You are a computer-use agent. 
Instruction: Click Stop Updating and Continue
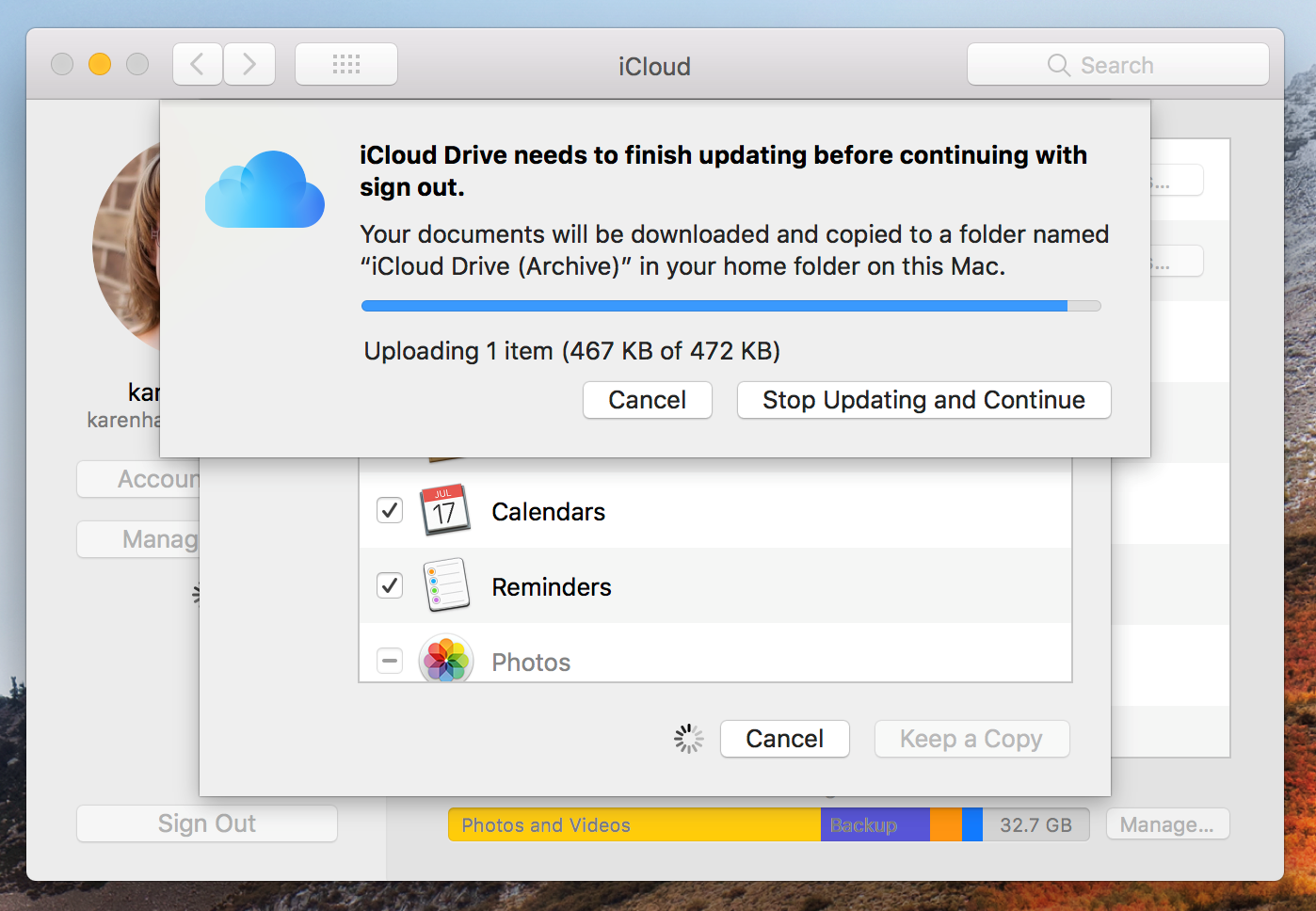(923, 400)
